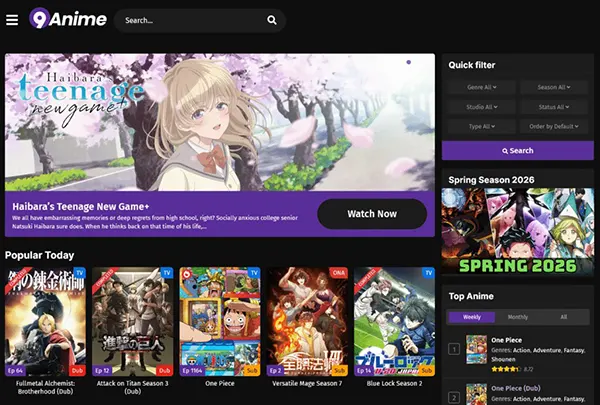600x405 pixels.
Task: Click Completed ribbon on Attack on Titan poster
Action: [104, 279]
